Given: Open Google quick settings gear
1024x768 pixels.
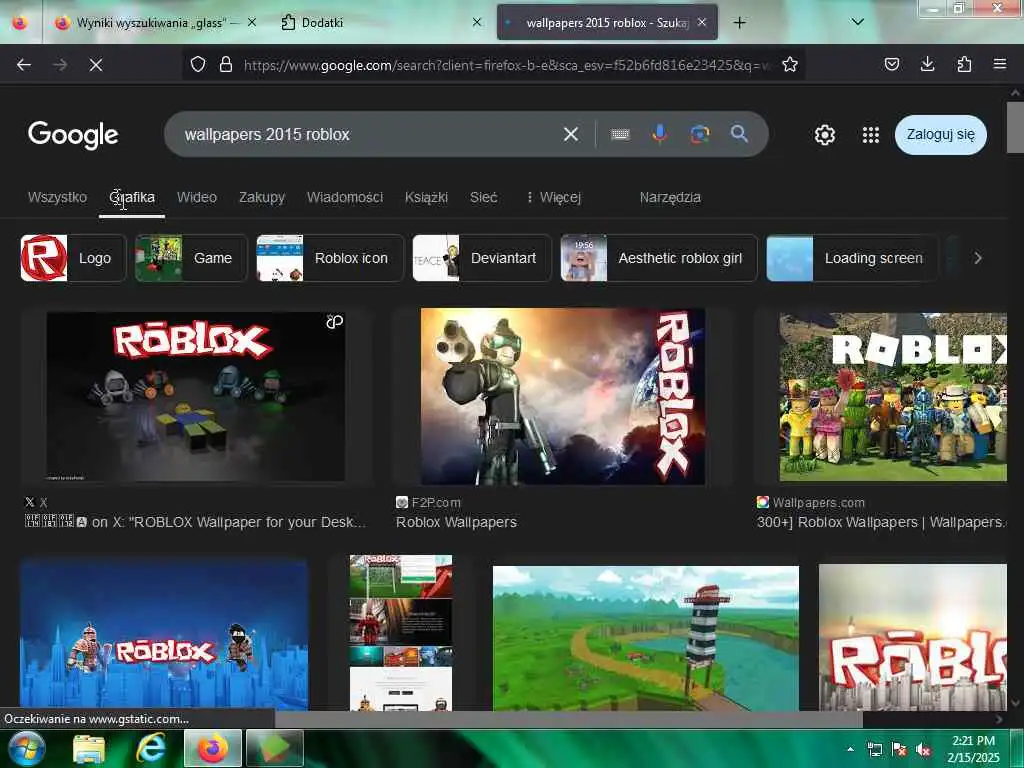Looking at the screenshot, I should [825, 135].
